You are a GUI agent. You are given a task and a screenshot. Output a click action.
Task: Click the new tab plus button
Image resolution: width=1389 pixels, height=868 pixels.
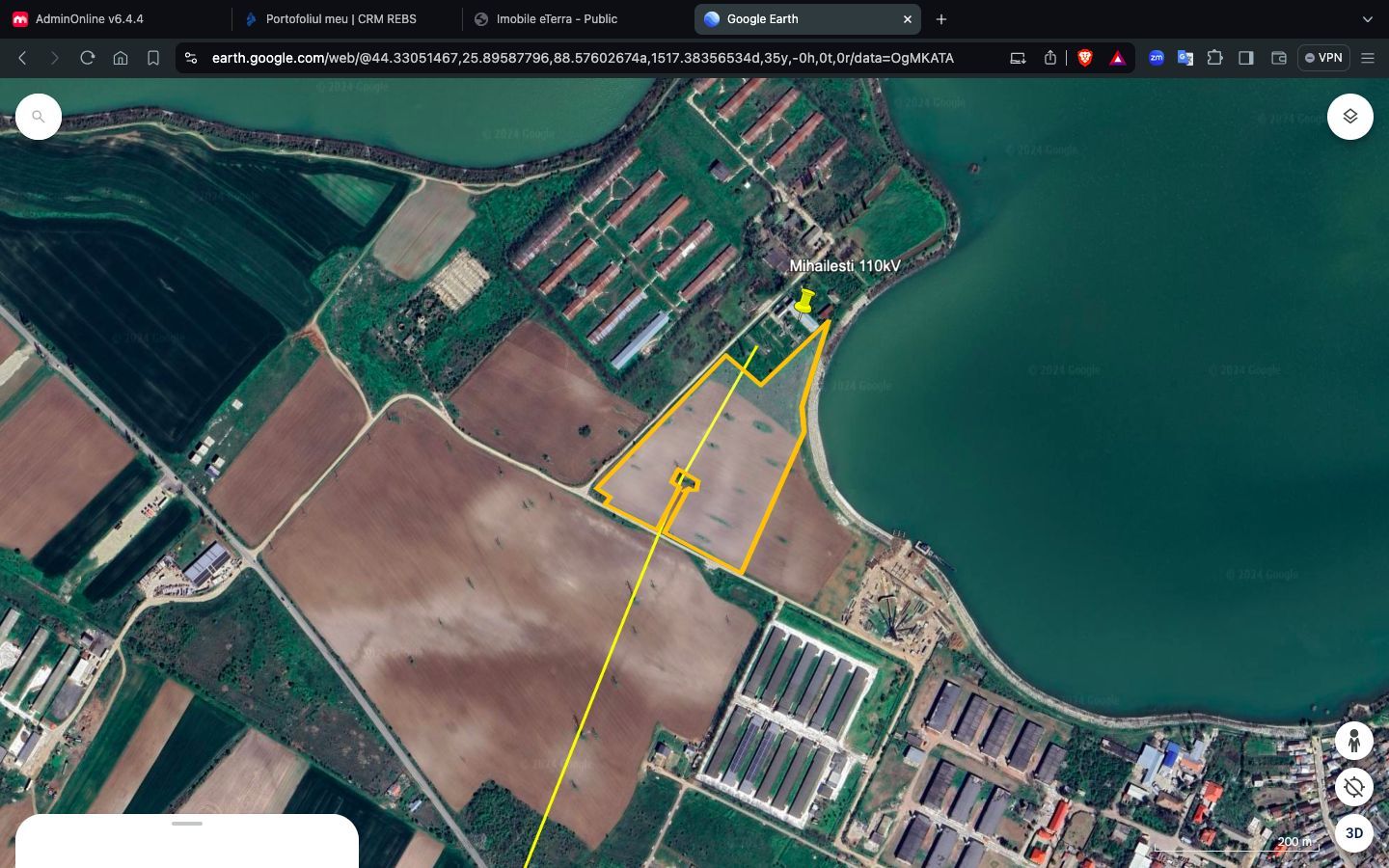[x=941, y=19]
